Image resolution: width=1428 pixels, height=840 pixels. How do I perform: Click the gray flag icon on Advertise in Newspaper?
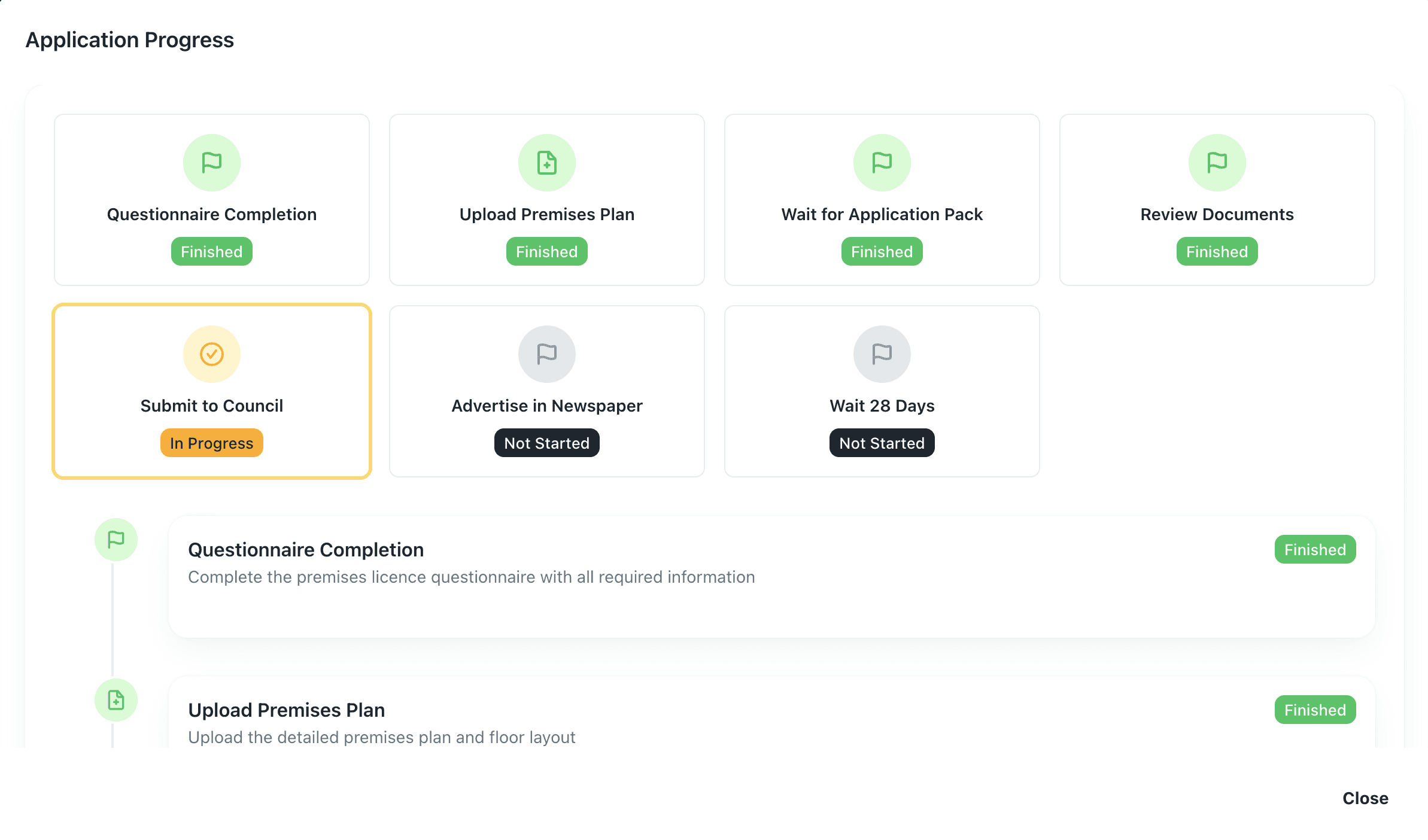[x=546, y=354]
